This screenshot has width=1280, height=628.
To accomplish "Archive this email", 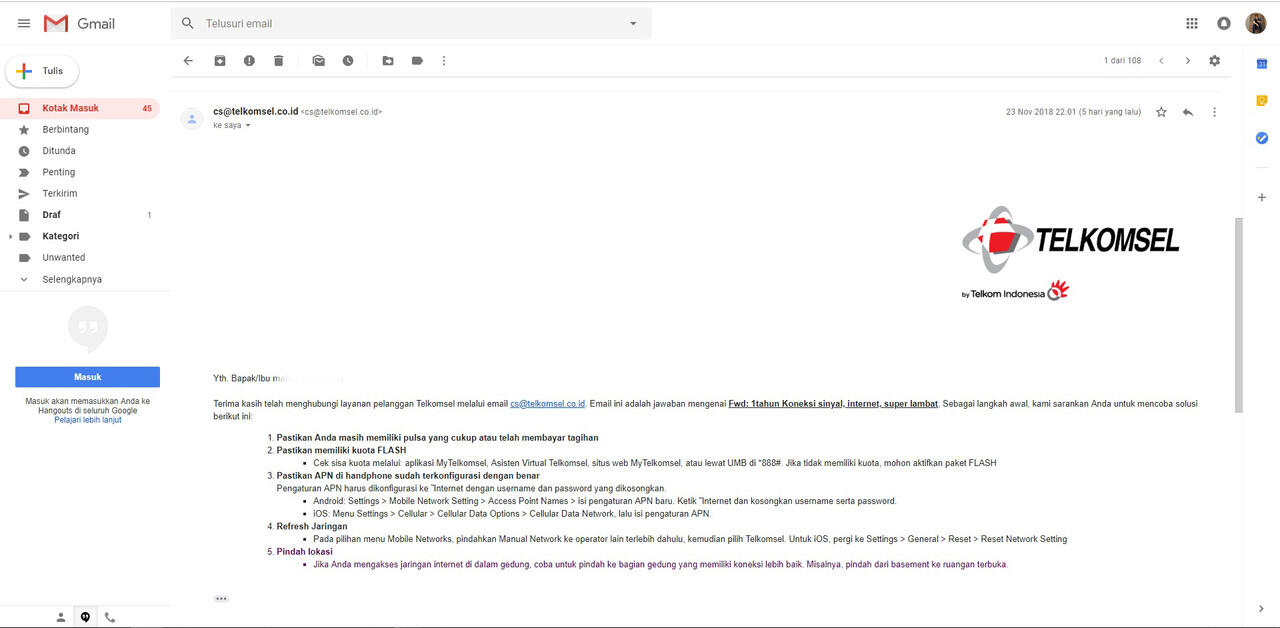I will click(220, 61).
